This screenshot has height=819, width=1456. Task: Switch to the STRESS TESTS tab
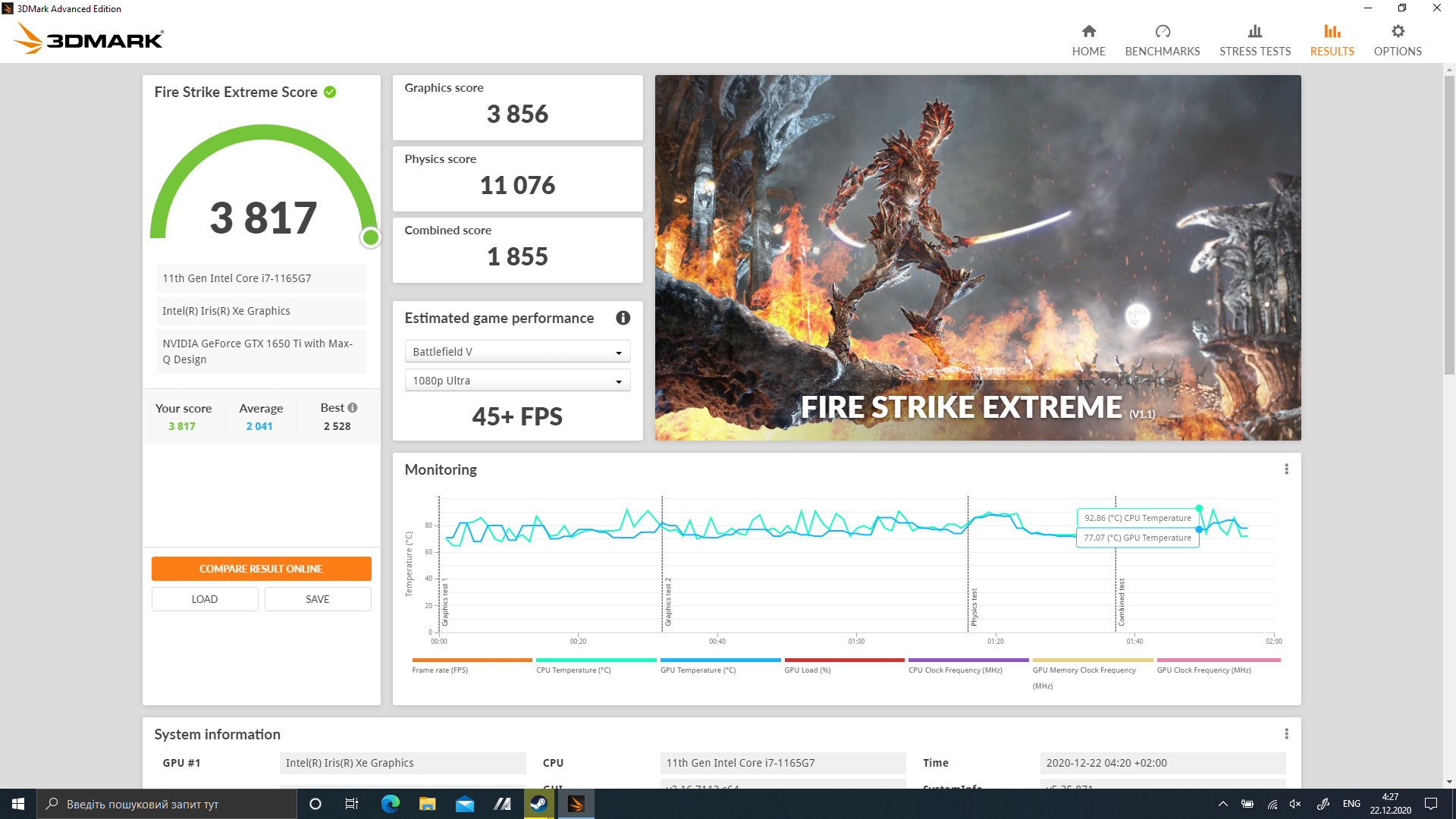point(1255,39)
